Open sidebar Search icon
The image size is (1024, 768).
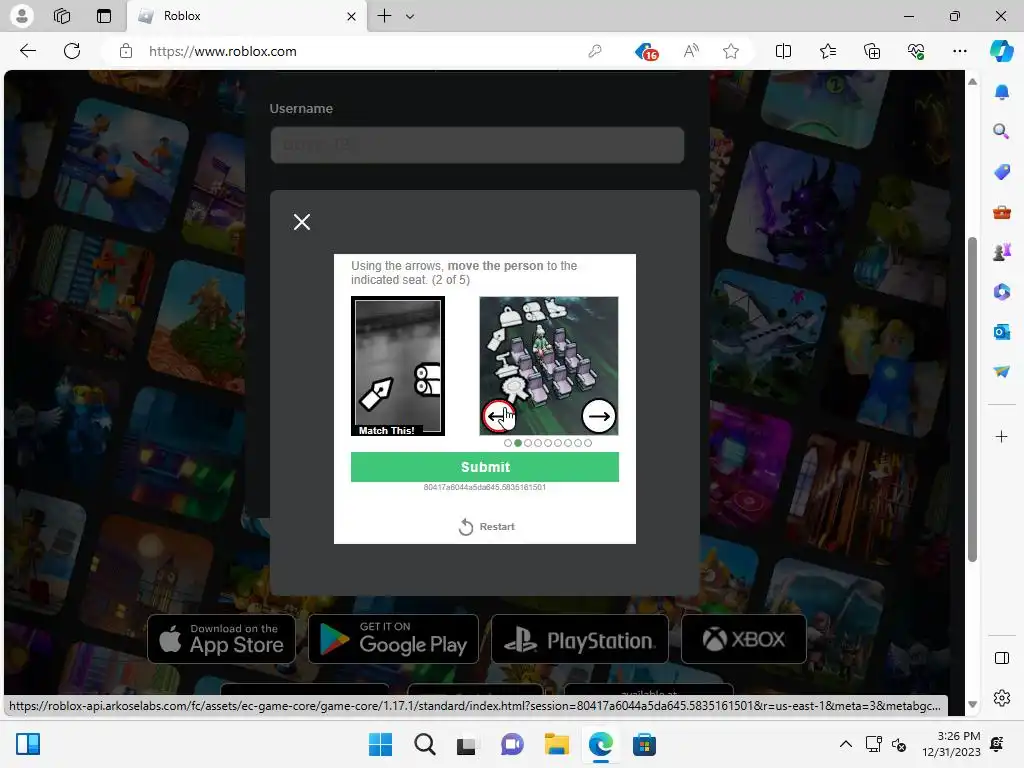point(1002,132)
